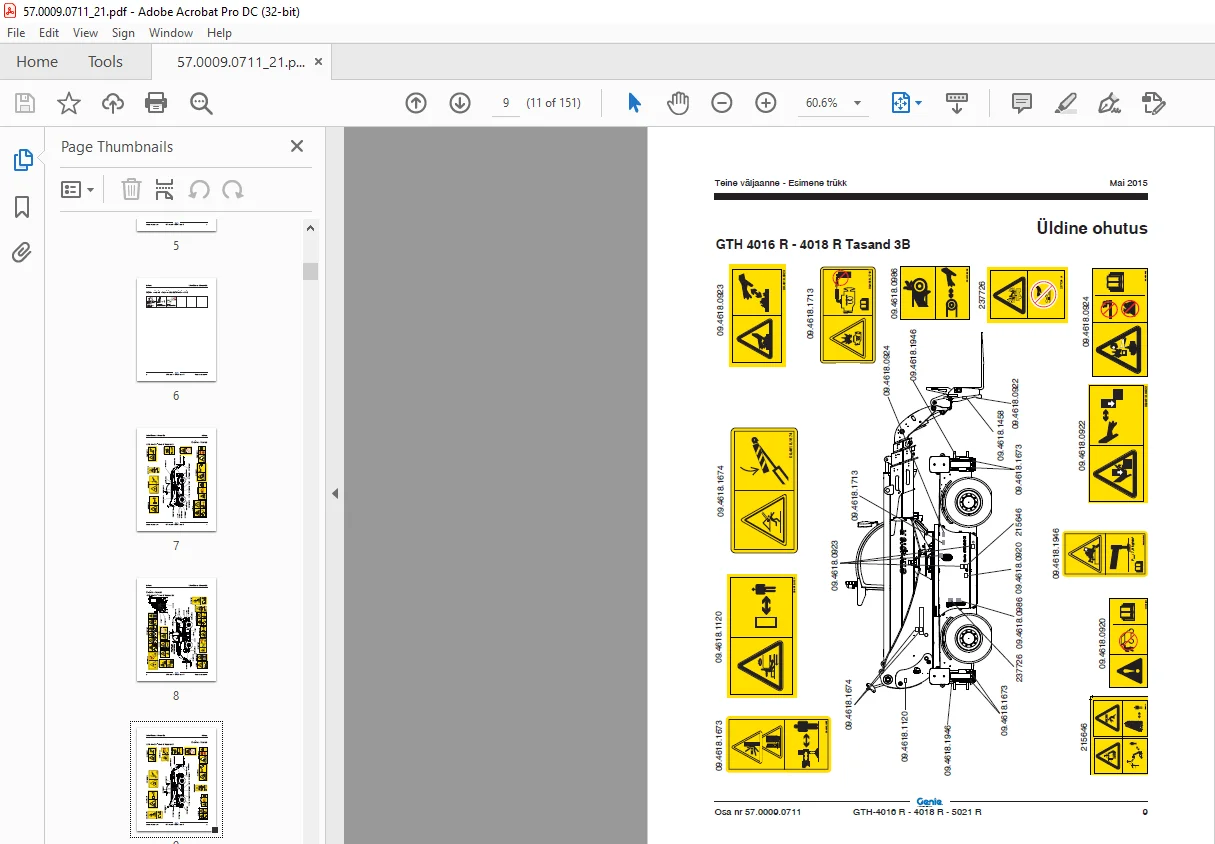The image size is (1215, 844).
Task: Enable scrolling mode icon
Action: click(957, 103)
